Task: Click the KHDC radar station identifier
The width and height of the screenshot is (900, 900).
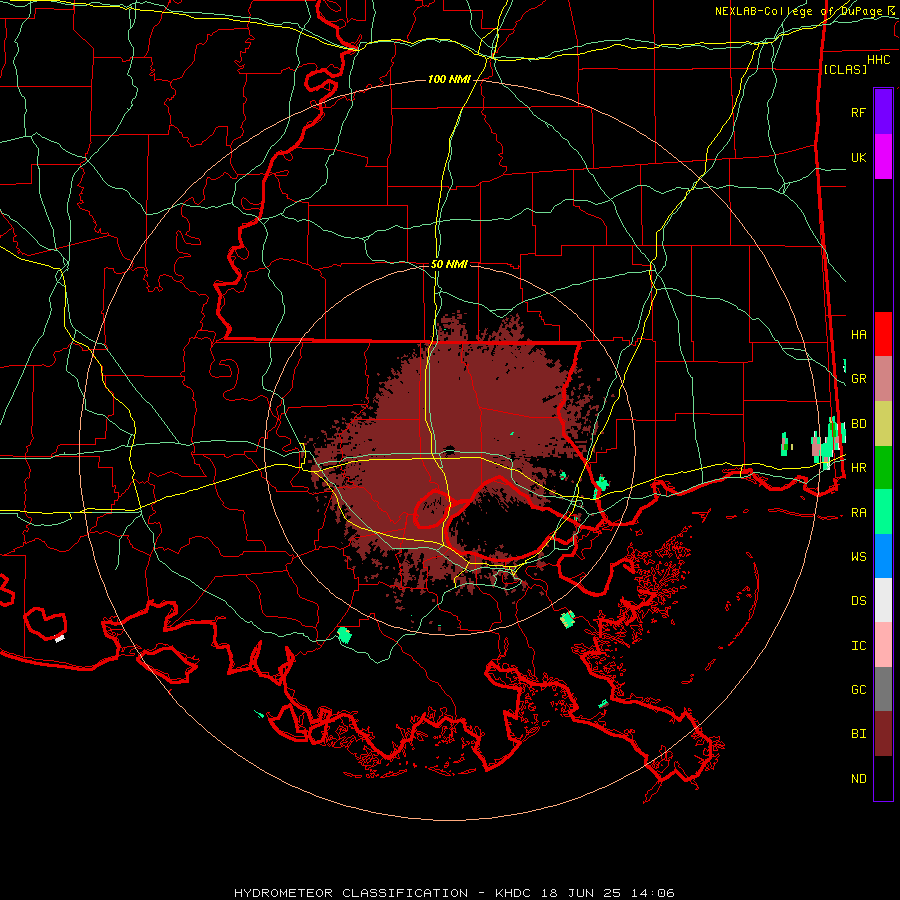Action: coord(514,893)
